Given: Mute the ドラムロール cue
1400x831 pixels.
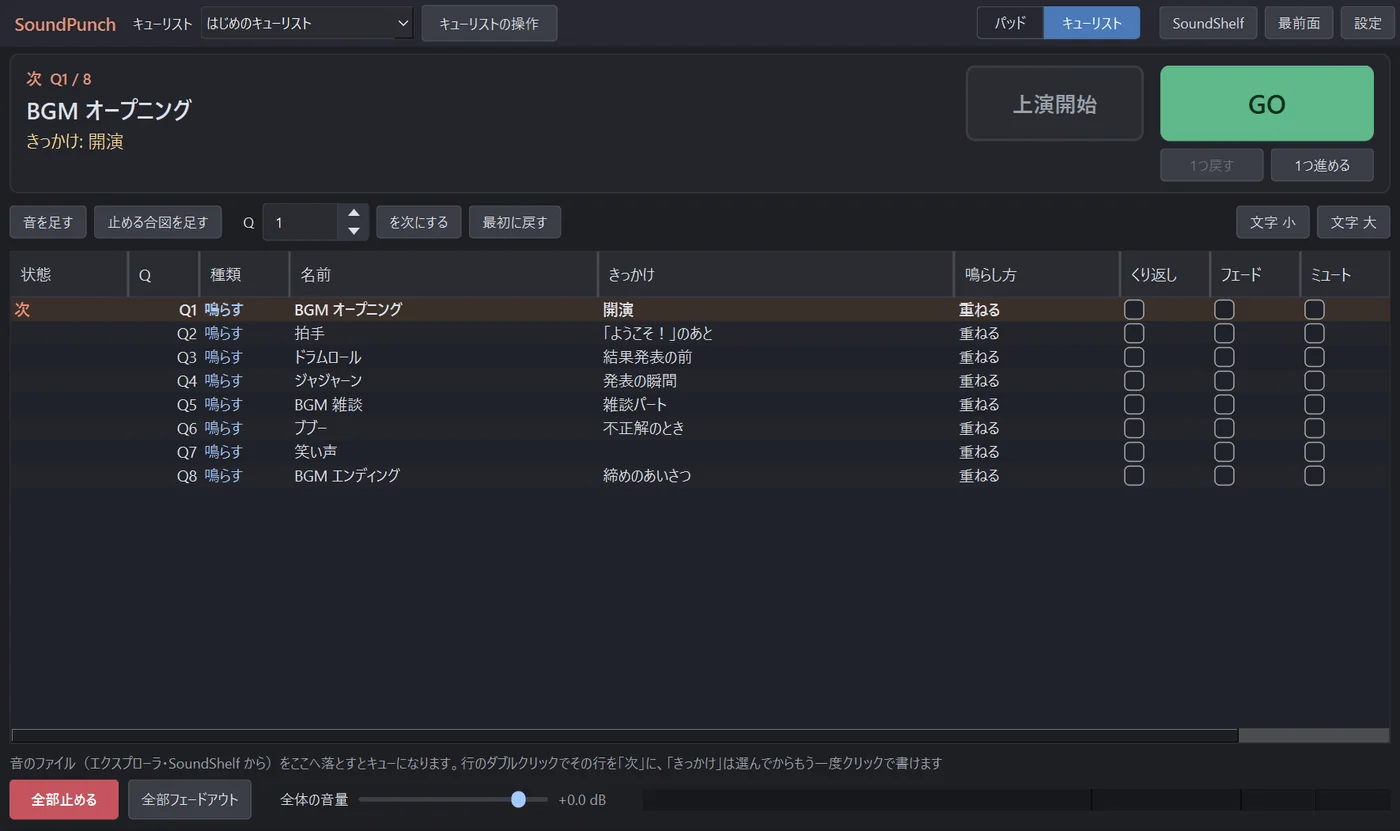Looking at the screenshot, I should tap(1314, 357).
